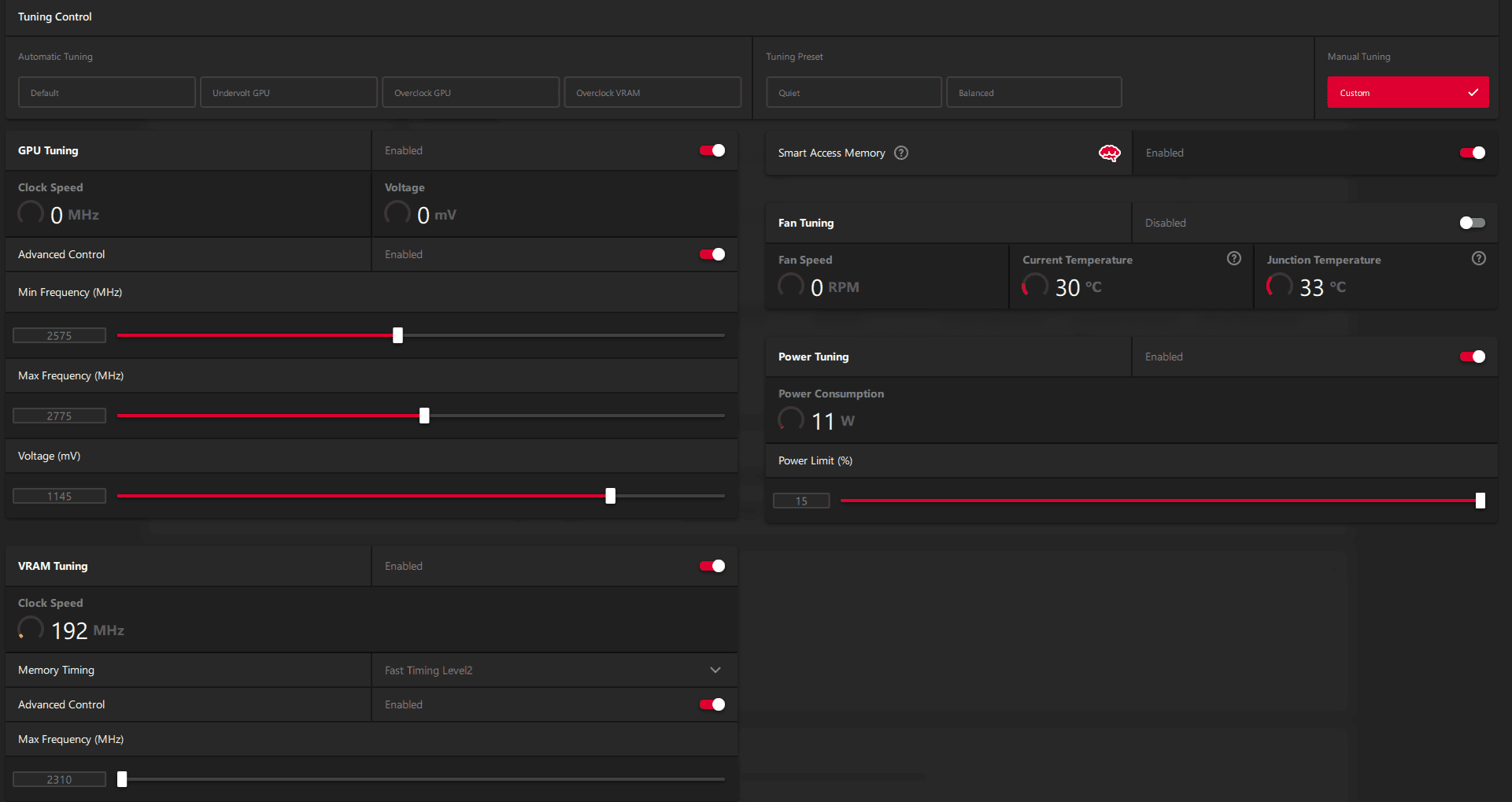Click the '30 °C' current temperature value
Screen dimensions: 1512x802
click(x=1078, y=287)
